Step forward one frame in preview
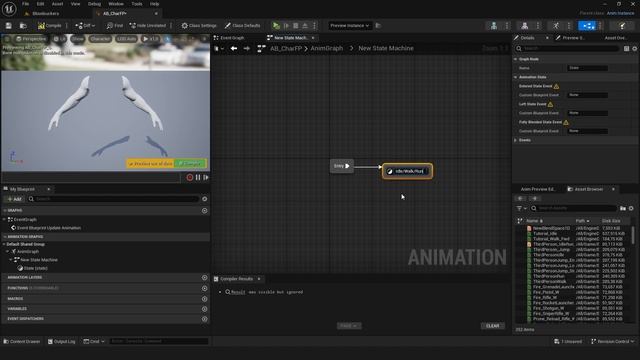Image resolution: width=640 pixels, height=360 pixels. tap(206, 178)
